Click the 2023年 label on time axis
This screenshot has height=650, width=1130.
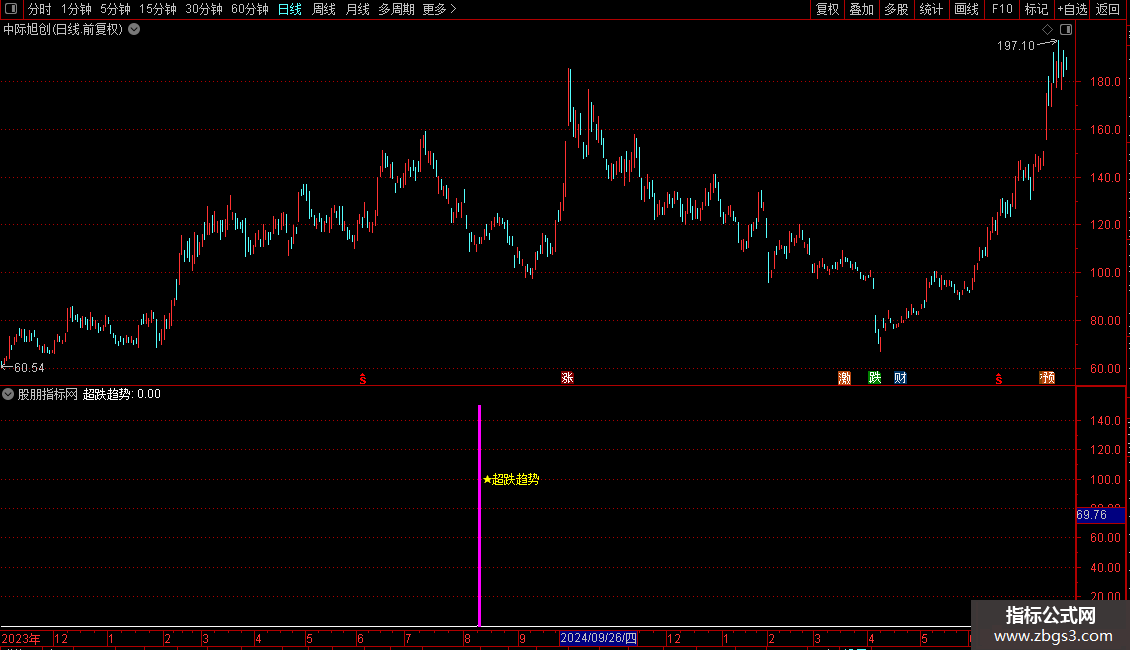click(21, 638)
